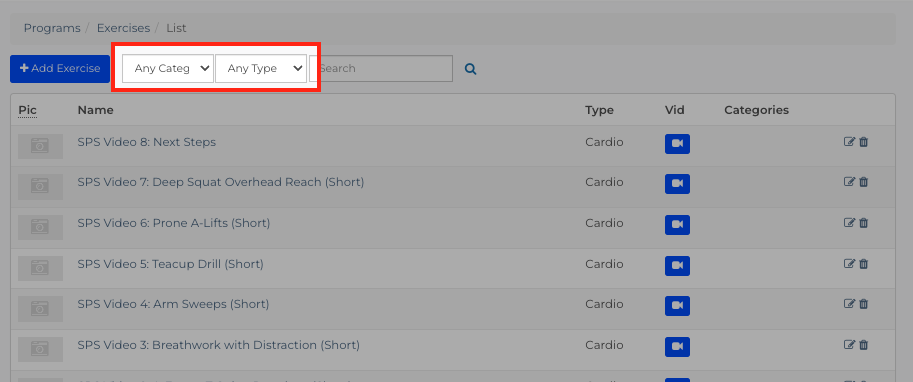Click the search magnifier icon
The image size is (913, 382).
[470, 69]
